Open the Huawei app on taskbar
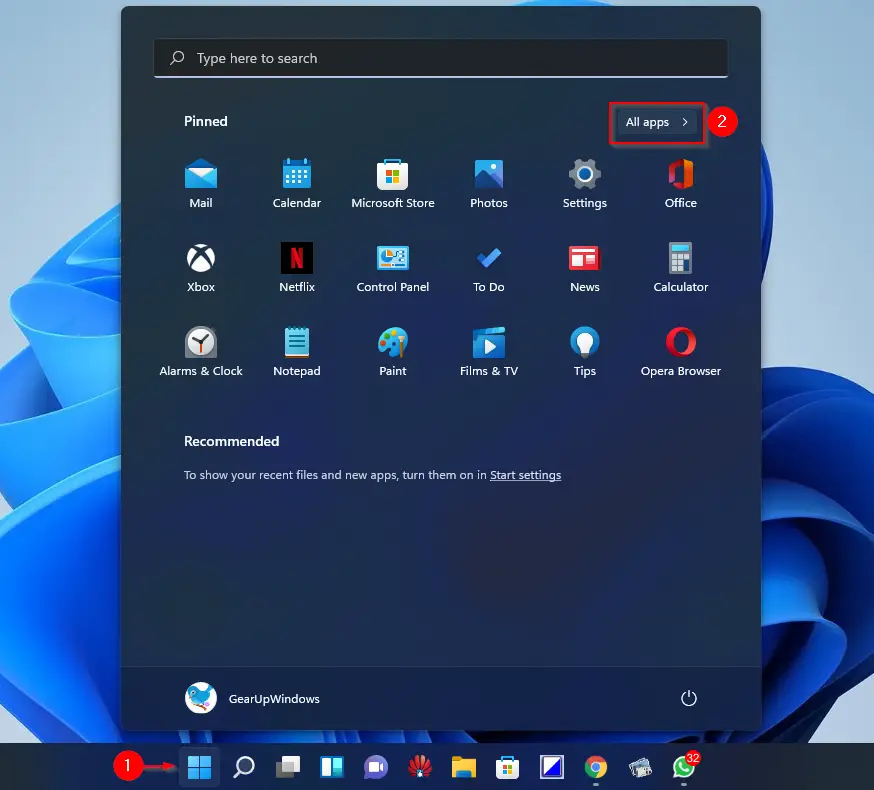 tap(420, 767)
